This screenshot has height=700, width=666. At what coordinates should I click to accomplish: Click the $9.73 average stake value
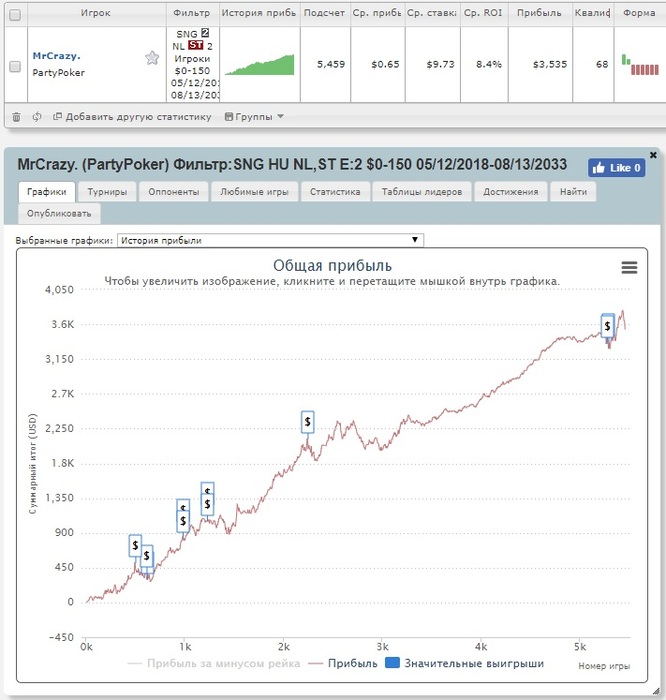click(x=440, y=64)
